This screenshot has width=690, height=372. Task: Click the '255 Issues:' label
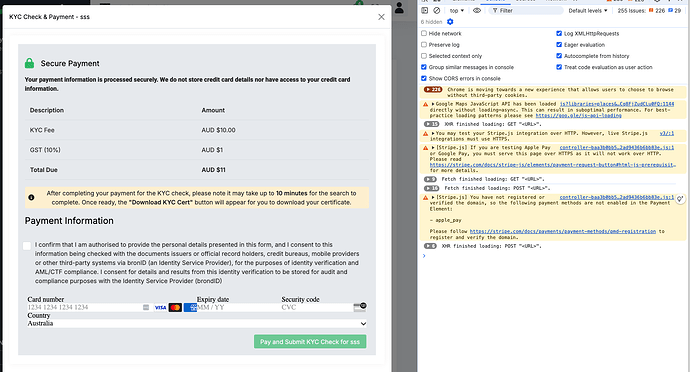coord(631,11)
